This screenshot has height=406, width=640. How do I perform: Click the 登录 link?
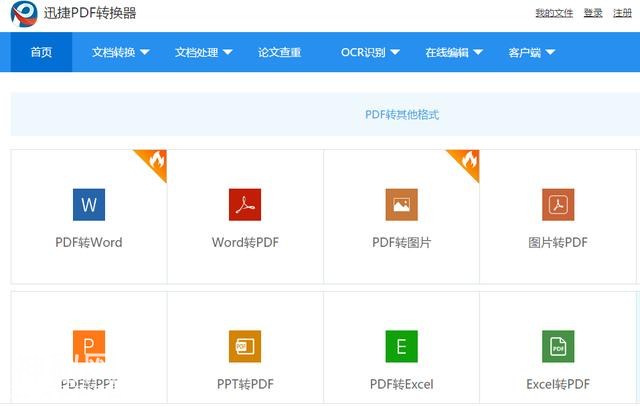click(593, 13)
